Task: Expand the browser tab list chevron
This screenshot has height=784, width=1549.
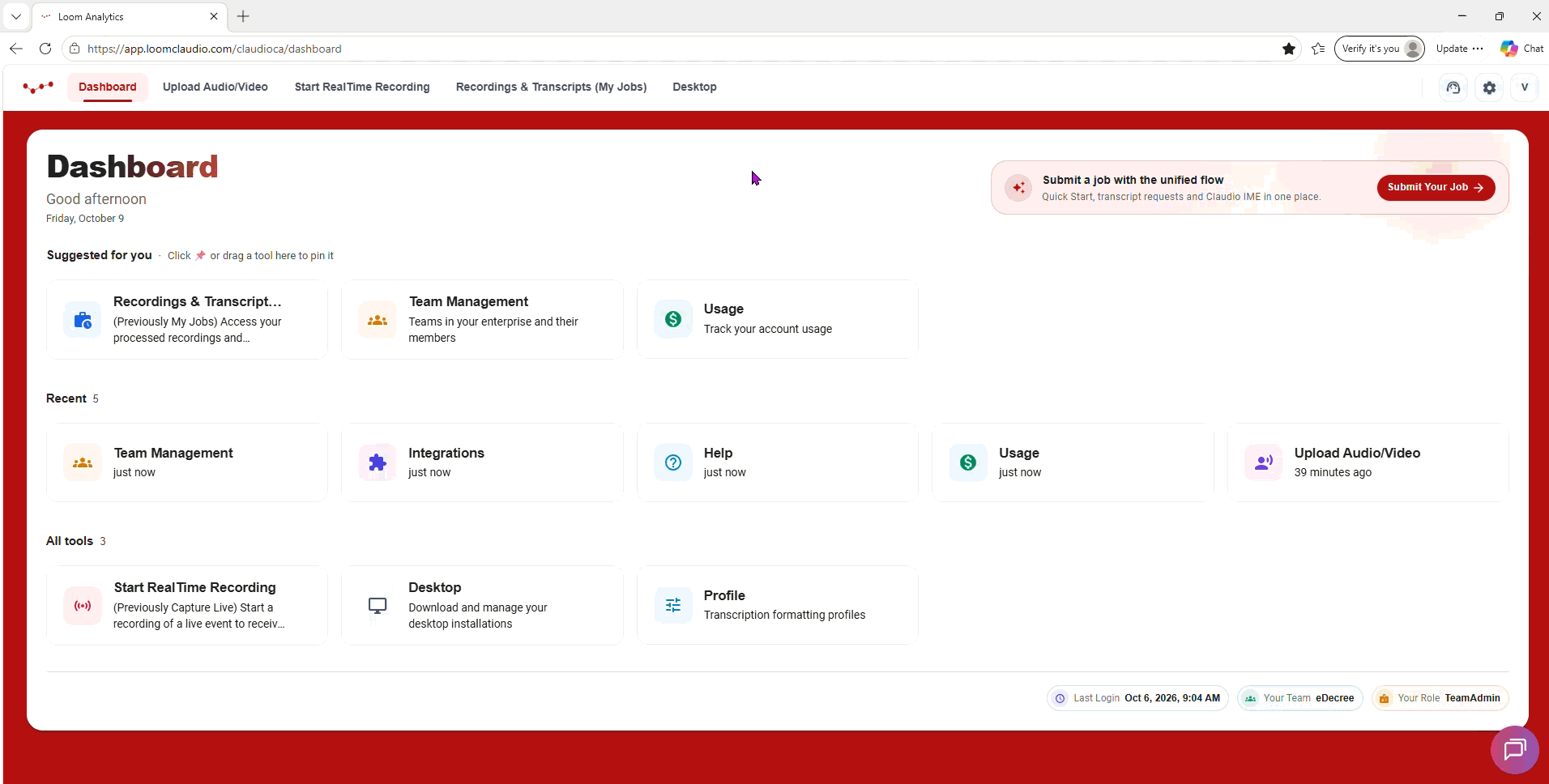Action: [x=15, y=16]
